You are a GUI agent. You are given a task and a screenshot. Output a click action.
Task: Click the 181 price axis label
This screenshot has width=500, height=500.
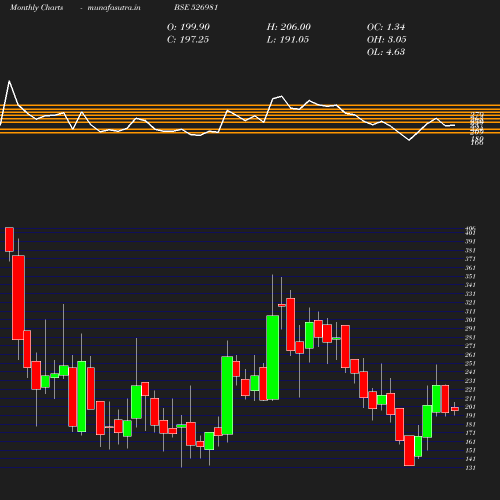point(470,424)
